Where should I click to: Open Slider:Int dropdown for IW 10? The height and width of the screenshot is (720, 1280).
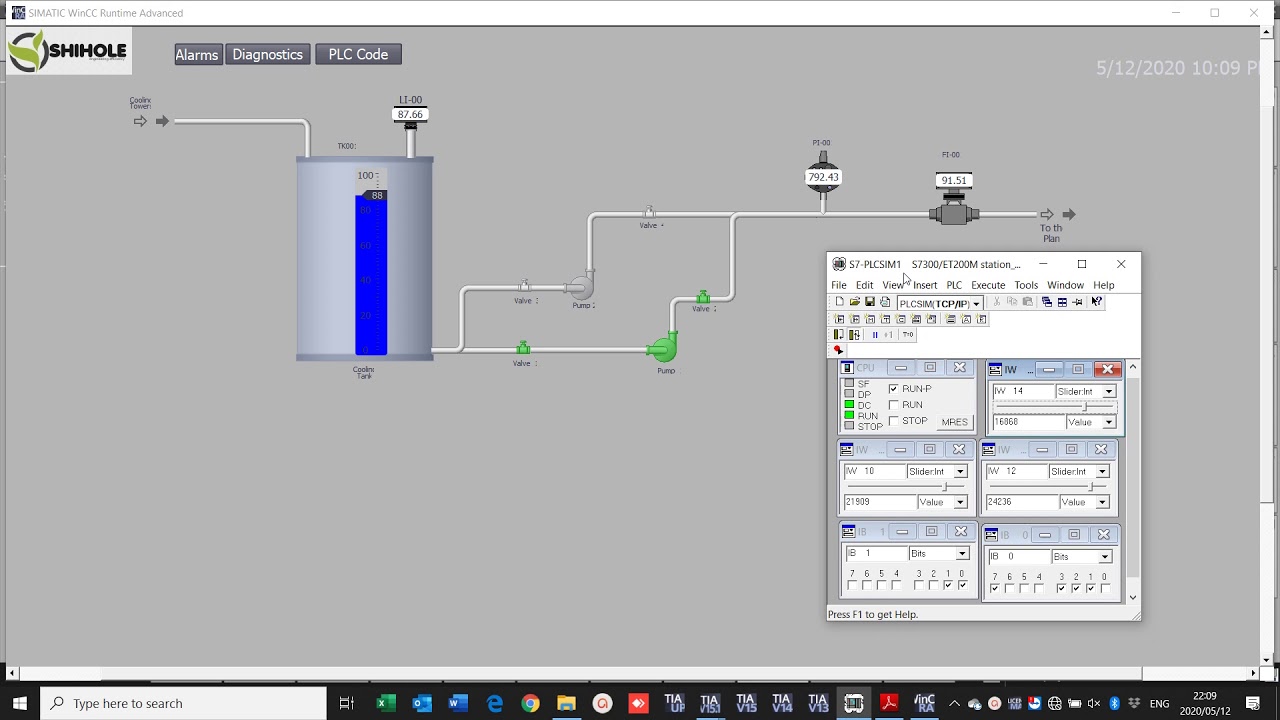click(x=960, y=471)
